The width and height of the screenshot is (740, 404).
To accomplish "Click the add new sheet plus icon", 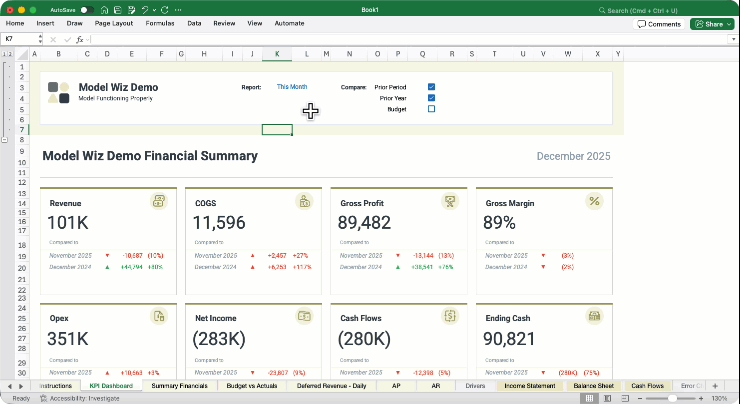I will [714, 385].
